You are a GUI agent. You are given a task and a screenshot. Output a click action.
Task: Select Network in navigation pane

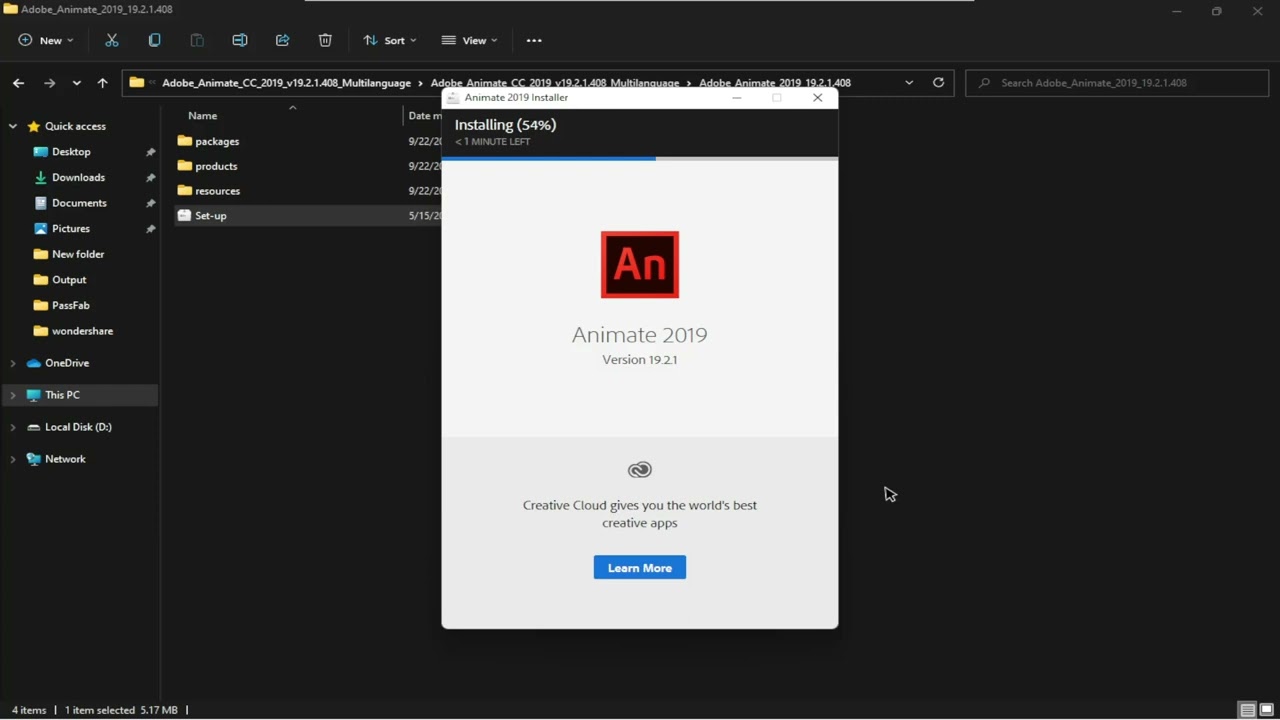point(65,459)
